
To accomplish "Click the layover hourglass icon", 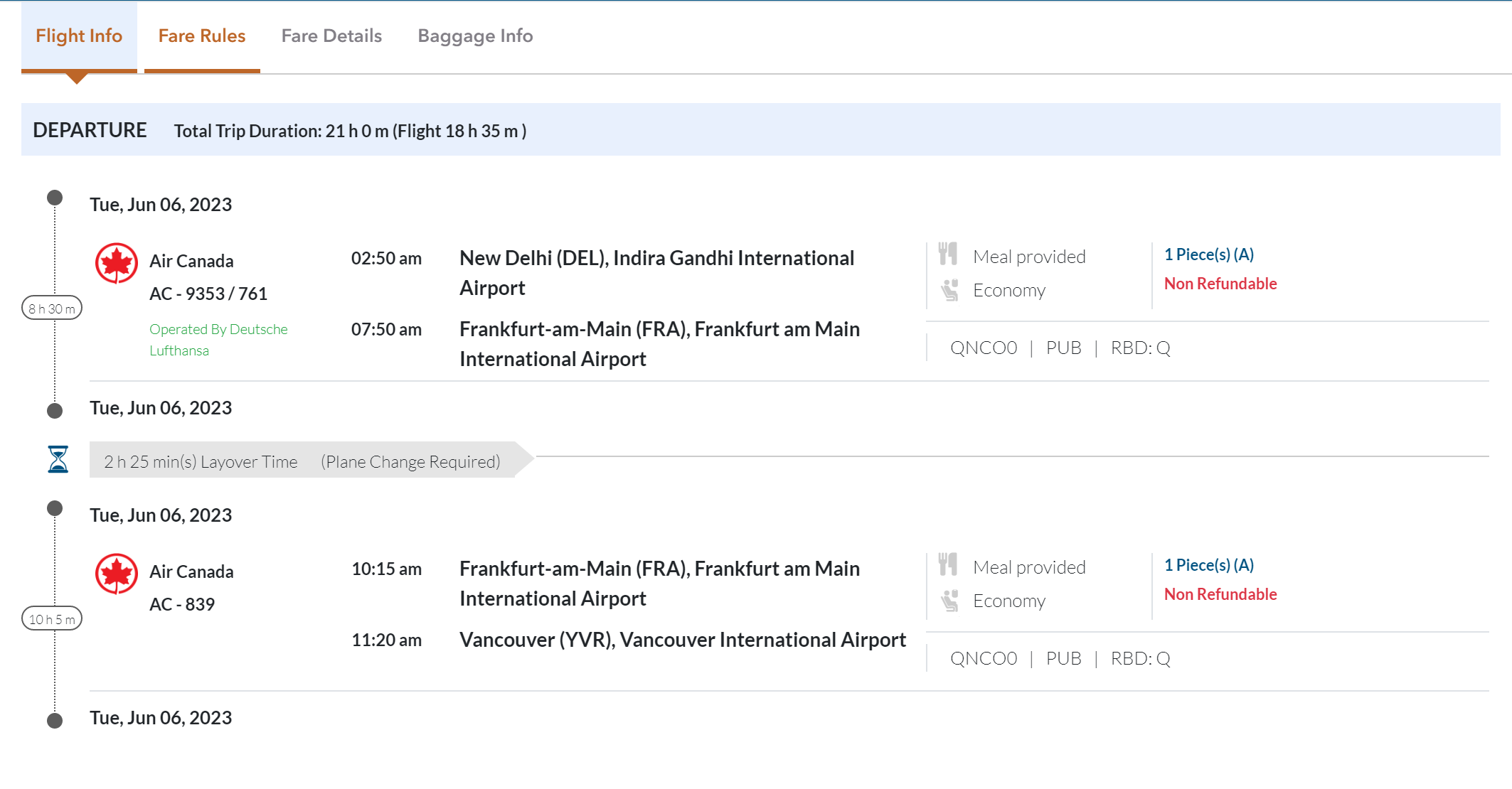I will click(58, 459).
